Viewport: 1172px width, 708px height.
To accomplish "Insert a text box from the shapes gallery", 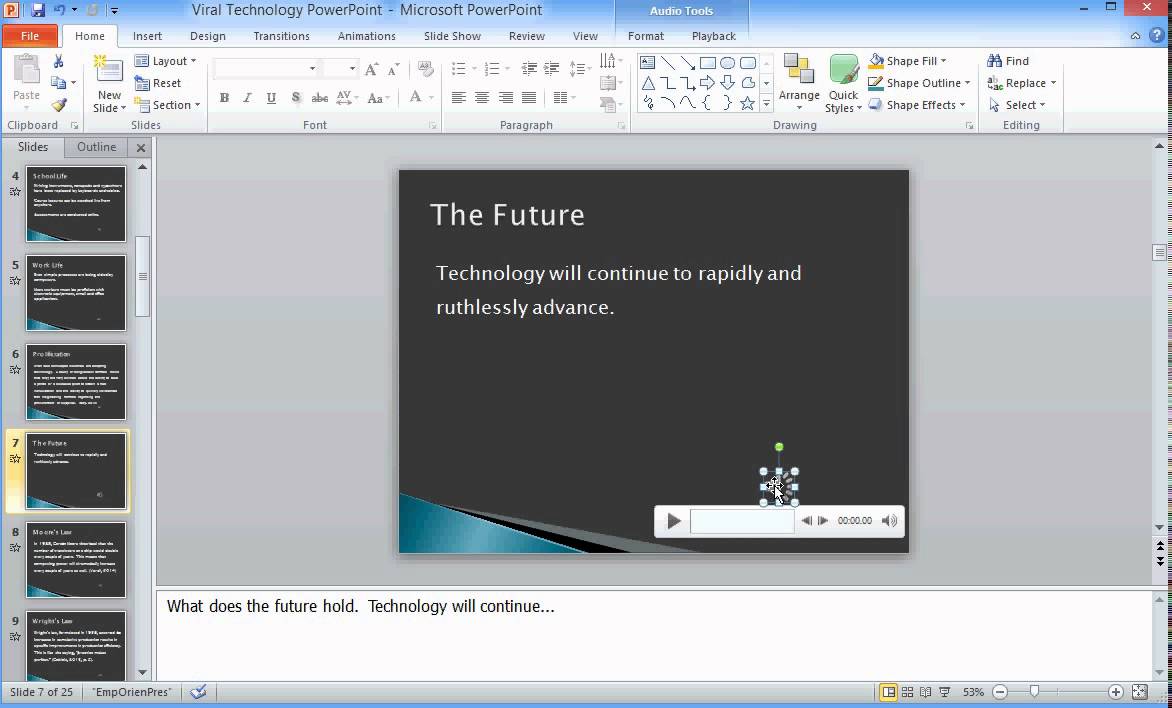I will pos(648,62).
